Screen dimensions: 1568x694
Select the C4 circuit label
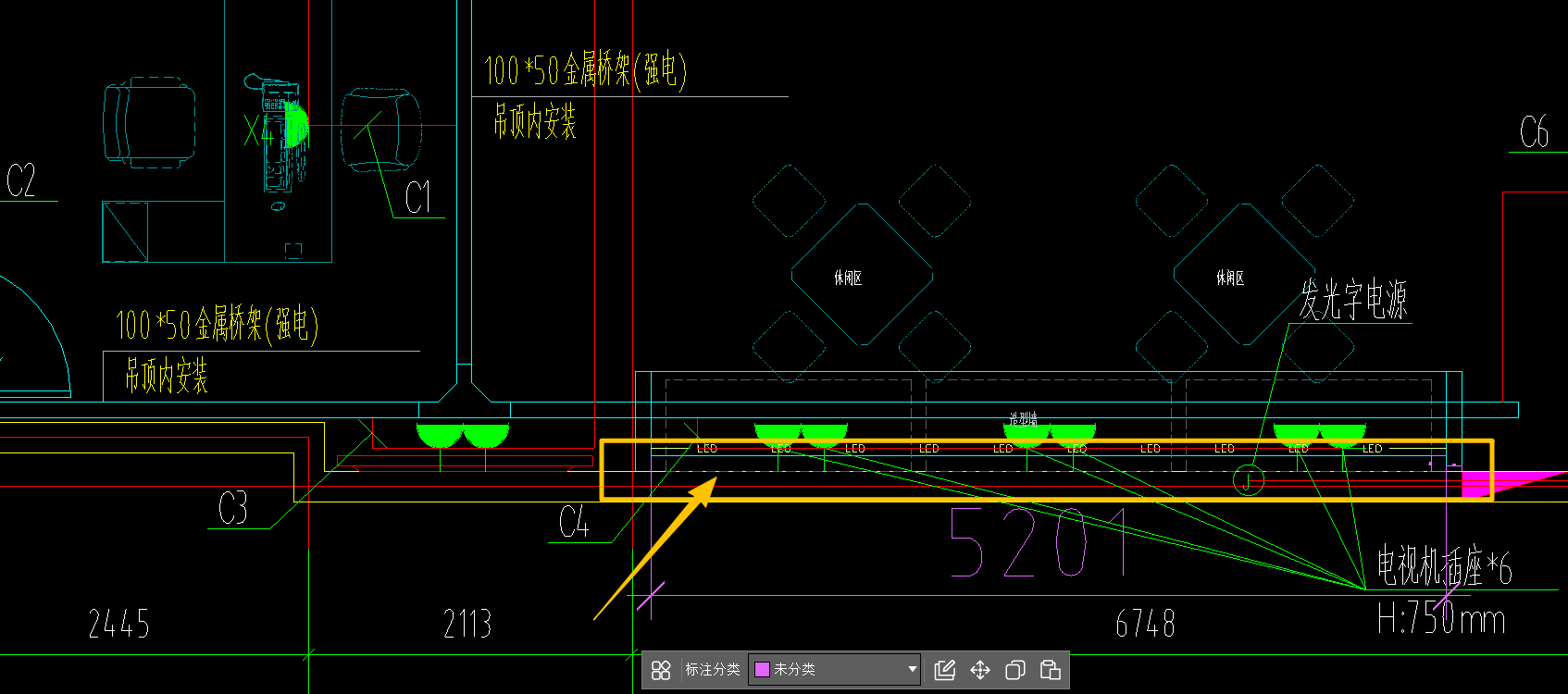pyautogui.click(x=574, y=522)
